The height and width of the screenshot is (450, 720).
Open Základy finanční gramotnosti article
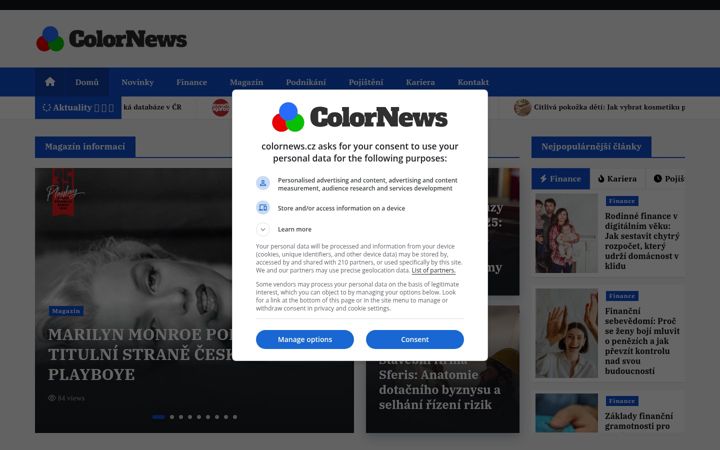[639, 421]
